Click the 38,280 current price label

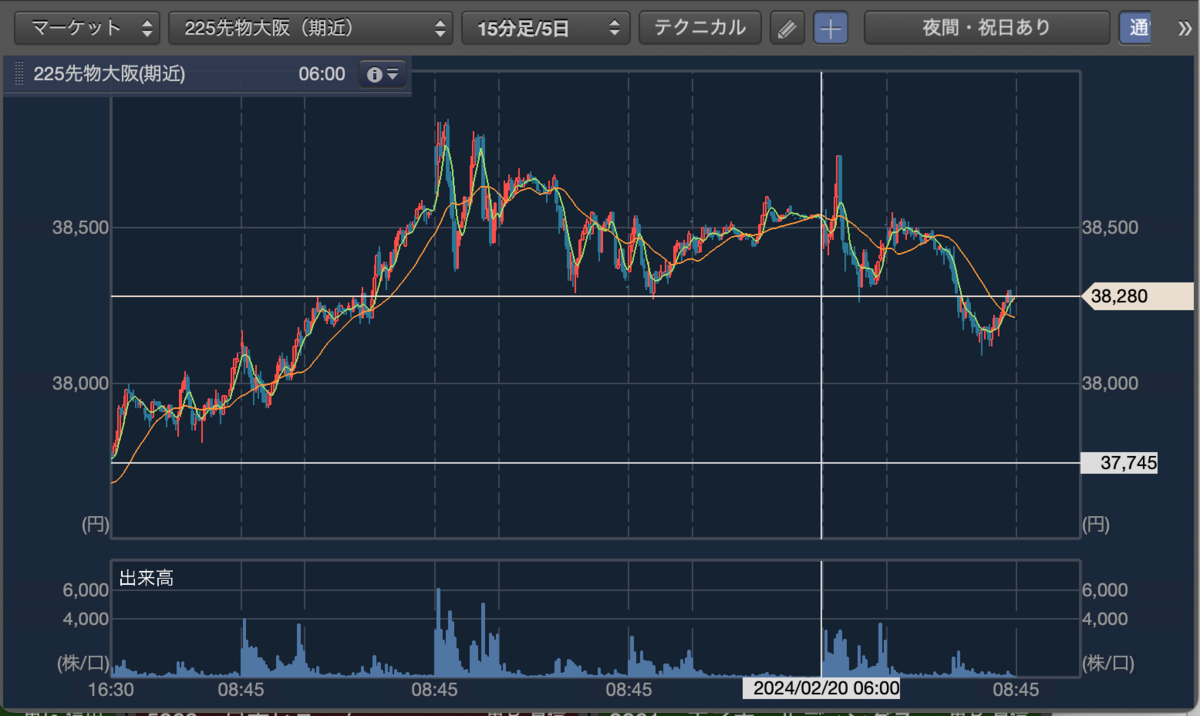(x=1139, y=296)
